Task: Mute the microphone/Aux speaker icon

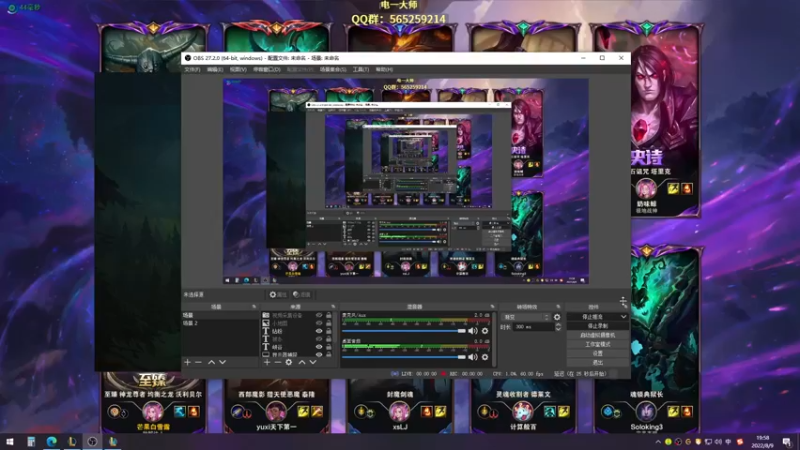Action: (473, 331)
